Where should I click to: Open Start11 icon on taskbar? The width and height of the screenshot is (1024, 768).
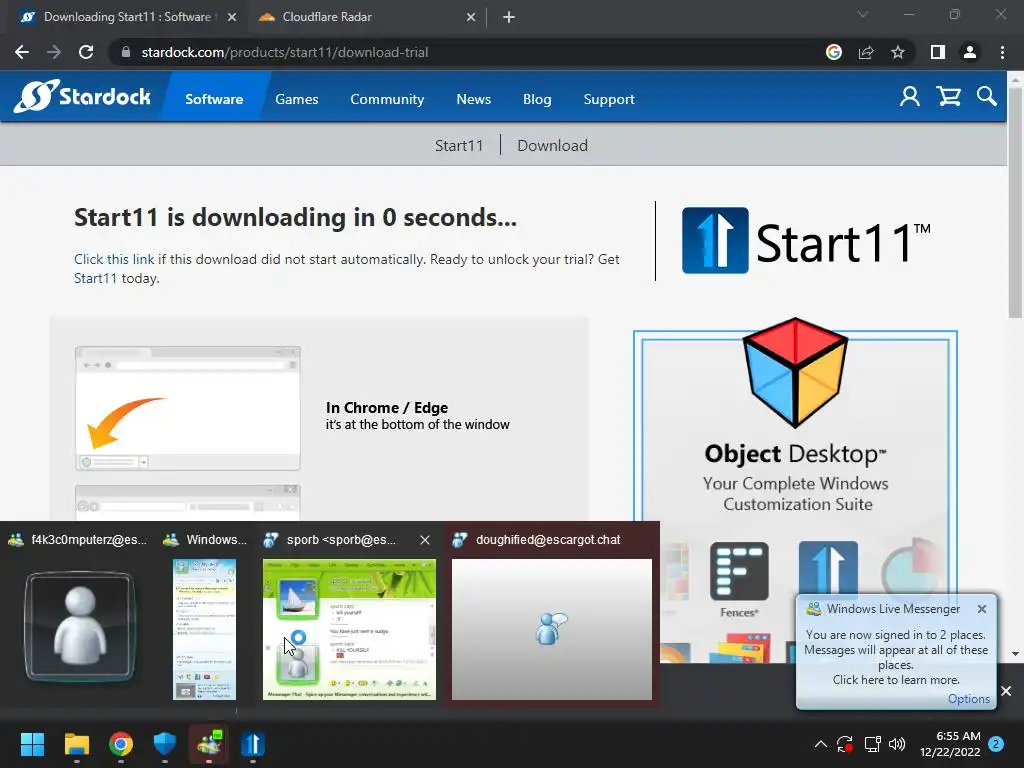pos(253,744)
